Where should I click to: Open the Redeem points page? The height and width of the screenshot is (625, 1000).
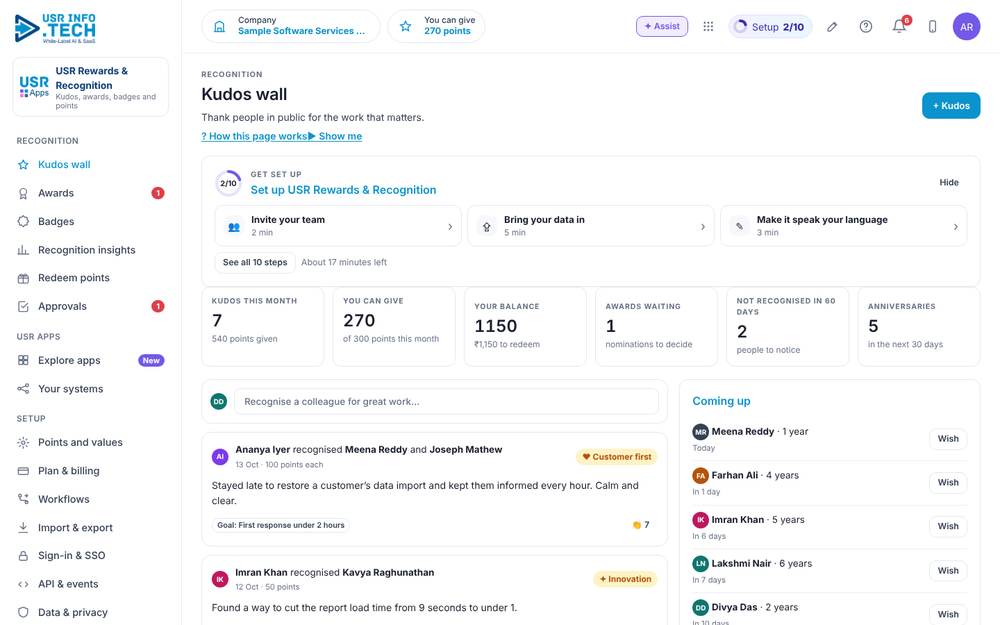pyautogui.click(x=91, y=278)
